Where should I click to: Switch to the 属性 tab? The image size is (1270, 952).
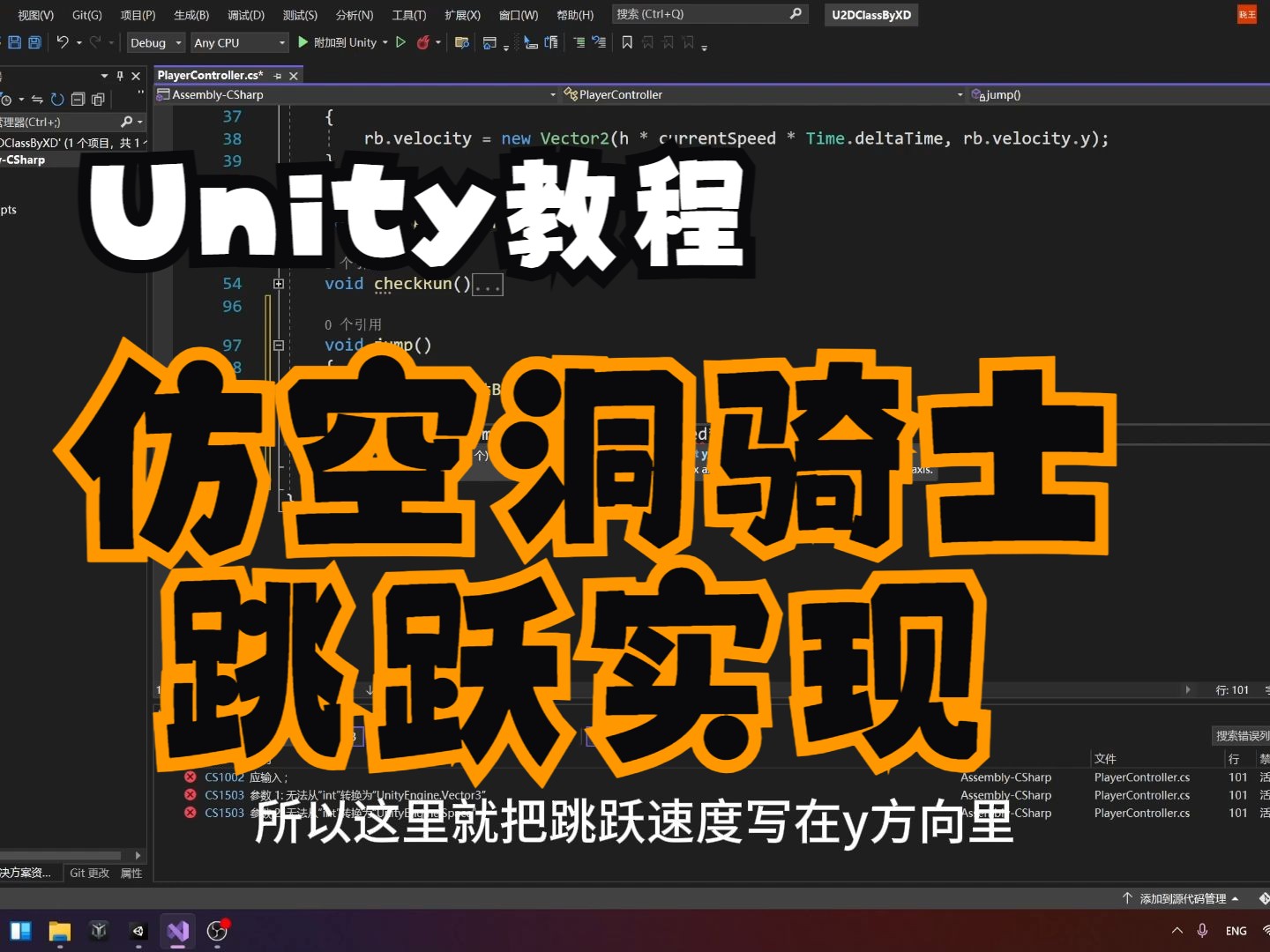pyautogui.click(x=131, y=873)
